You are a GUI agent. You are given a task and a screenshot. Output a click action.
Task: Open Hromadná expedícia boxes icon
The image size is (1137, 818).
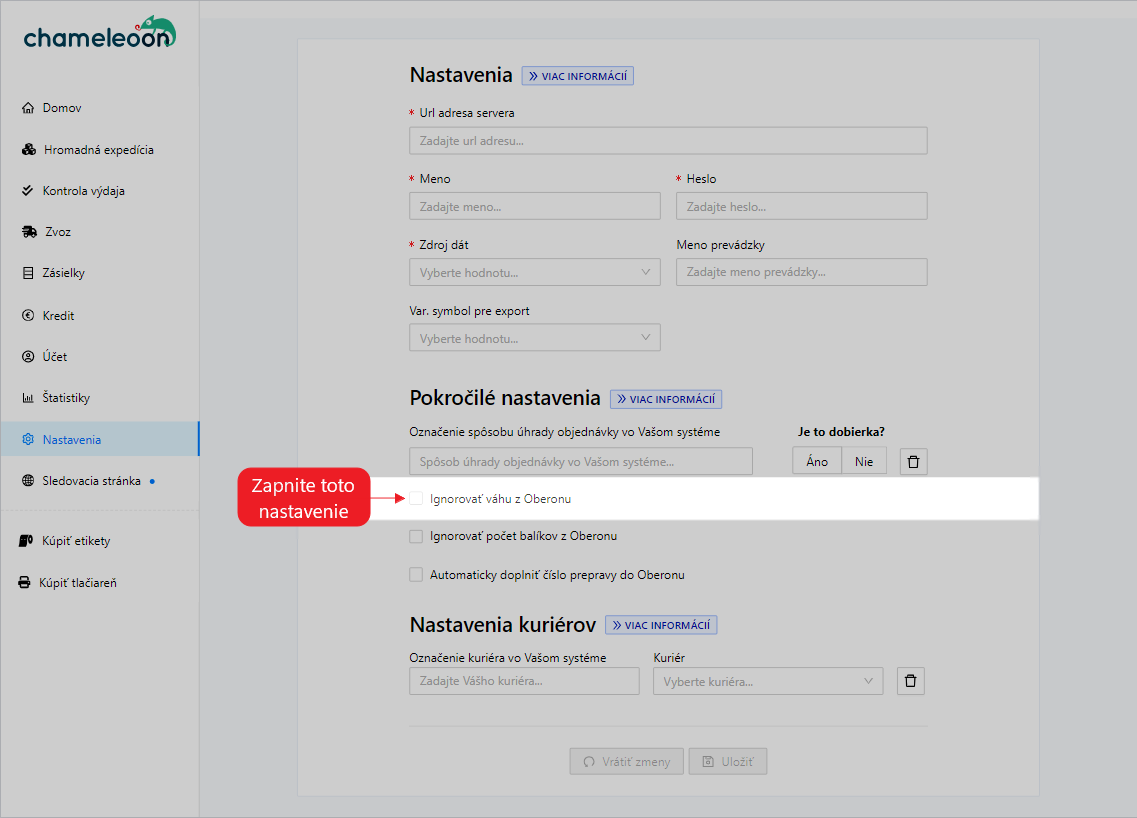29,150
